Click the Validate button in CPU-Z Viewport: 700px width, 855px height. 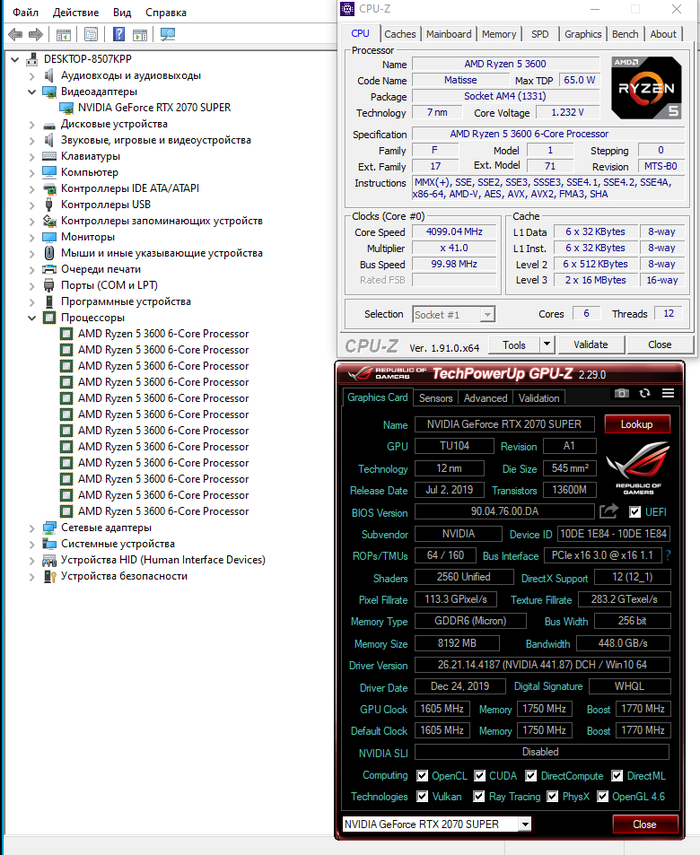590,344
